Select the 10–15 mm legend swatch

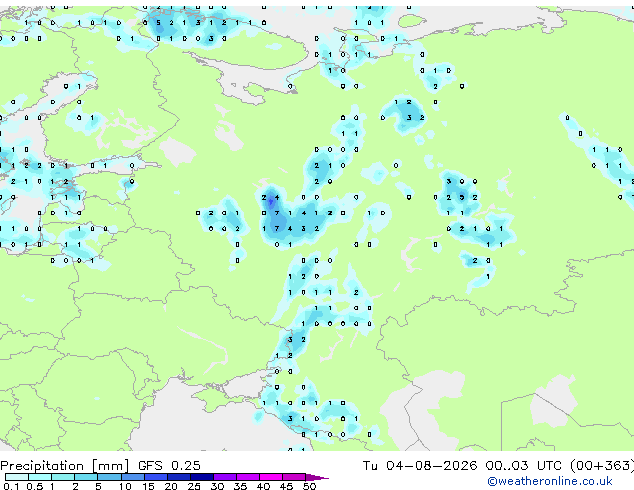[133, 477]
